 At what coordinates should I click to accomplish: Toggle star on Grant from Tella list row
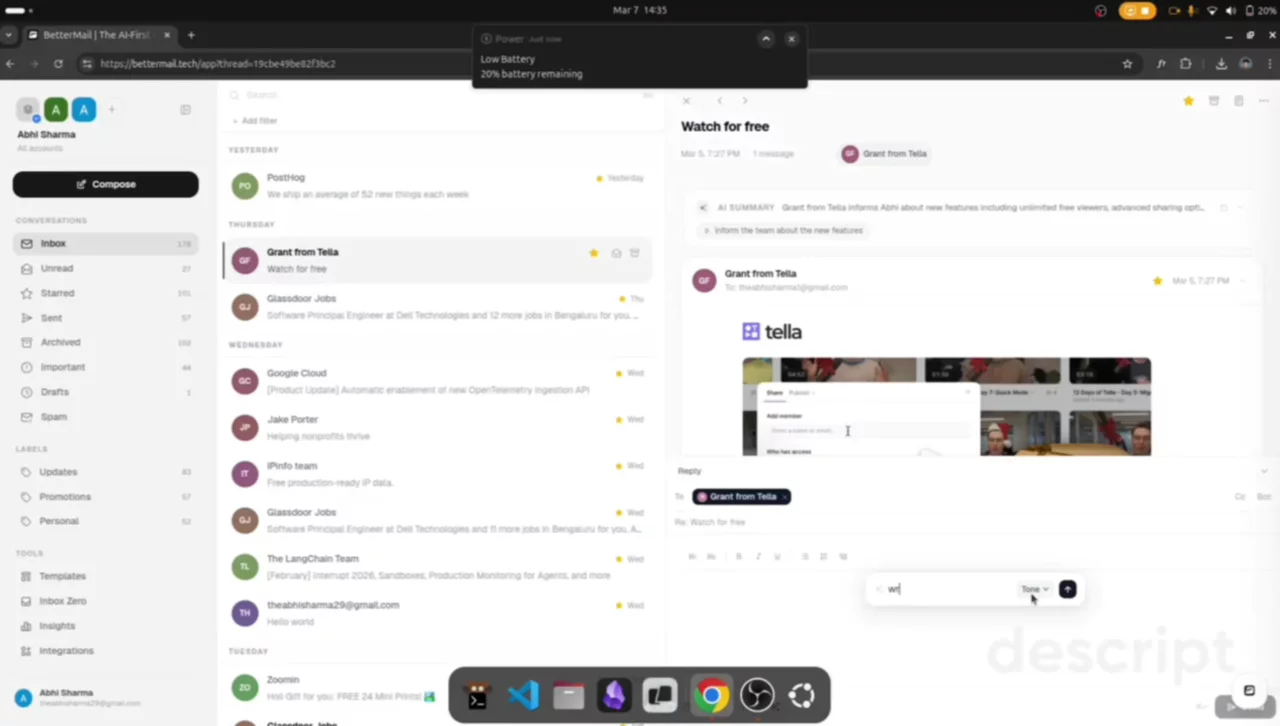click(x=593, y=254)
